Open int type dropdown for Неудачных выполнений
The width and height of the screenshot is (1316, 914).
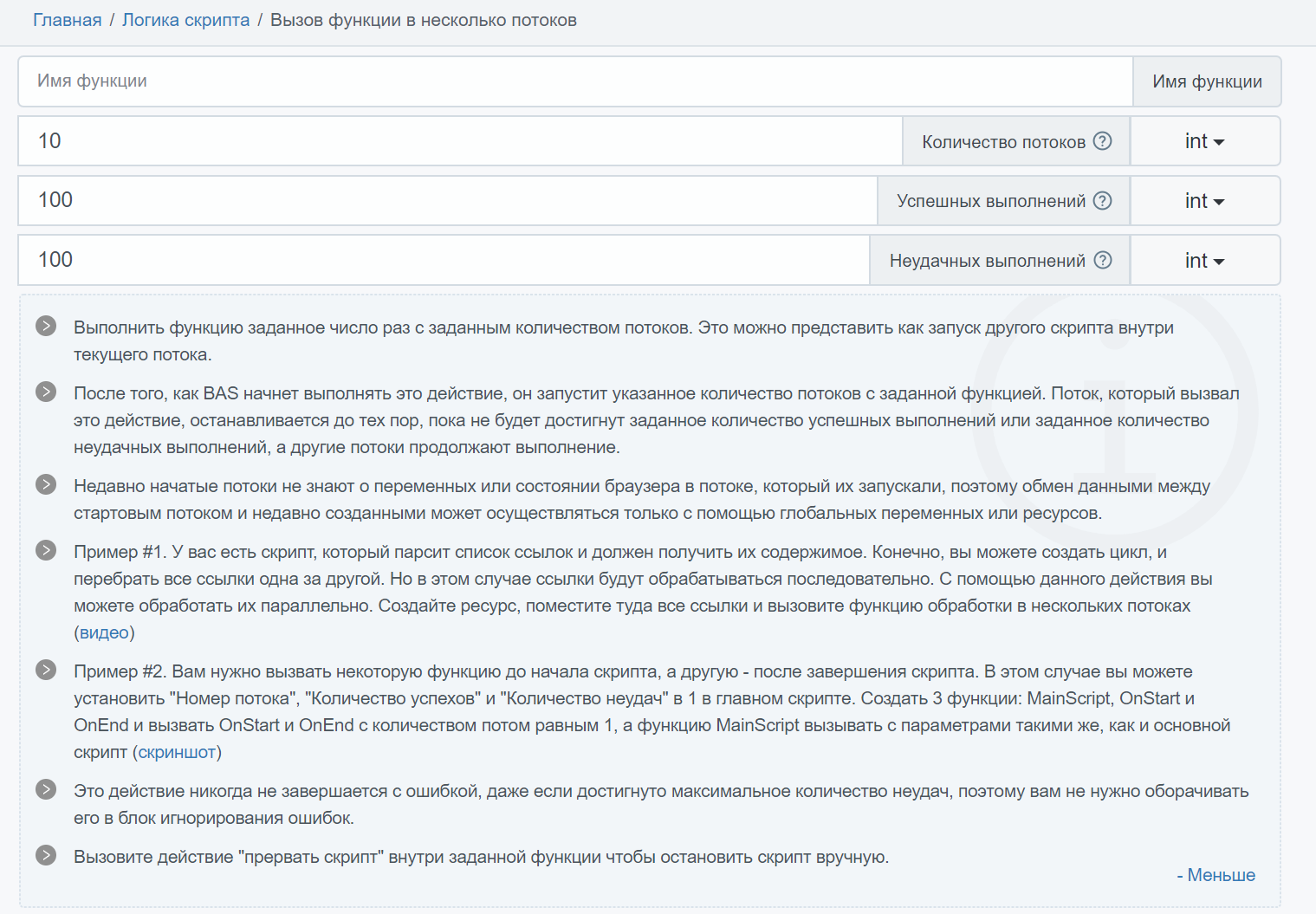tap(1205, 260)
